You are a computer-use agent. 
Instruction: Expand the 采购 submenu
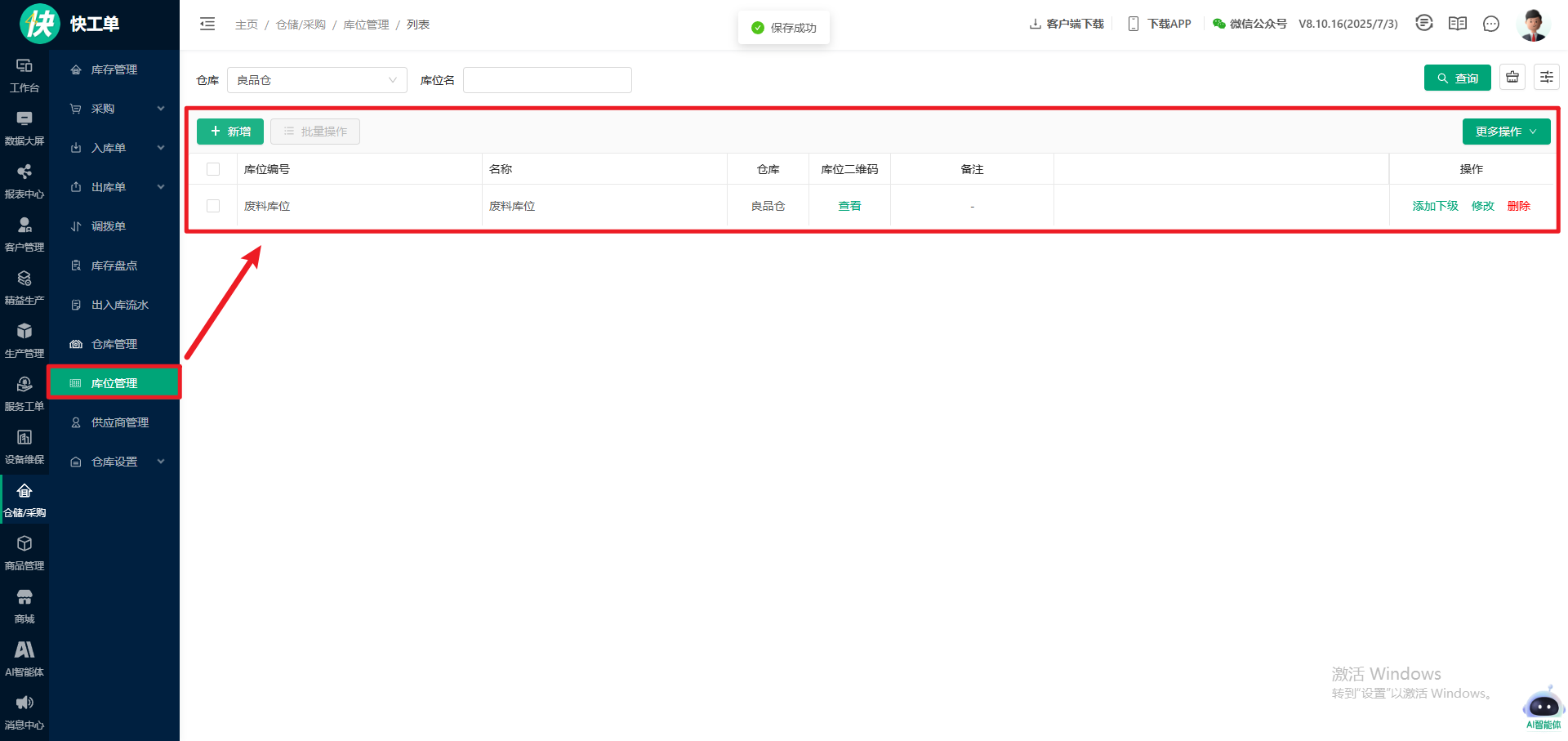114,109
